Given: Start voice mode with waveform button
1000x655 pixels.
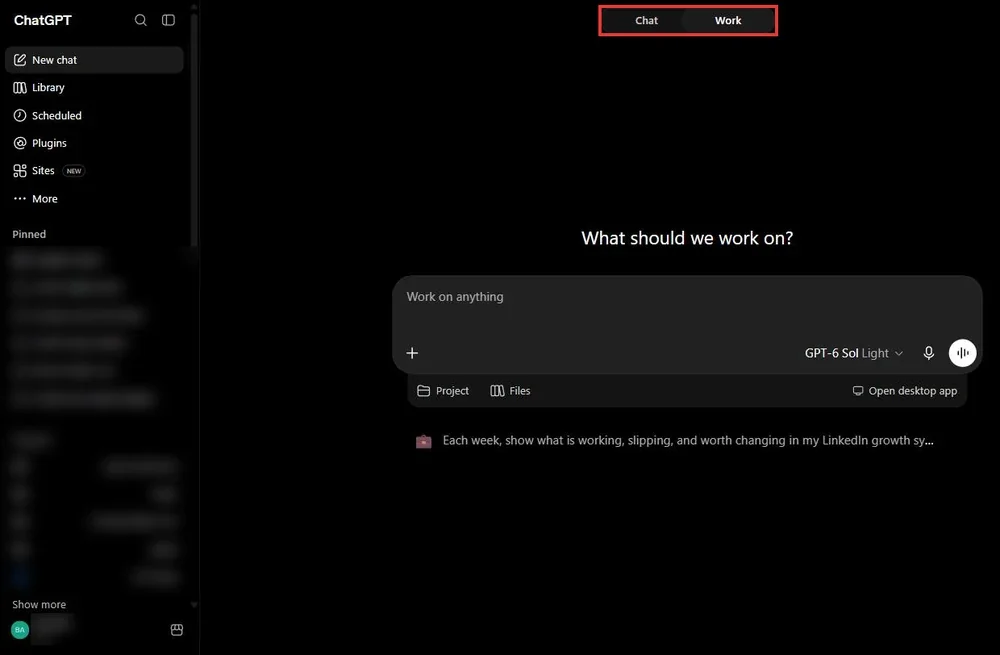Looking at the screenshot, I should coord(962,353).
